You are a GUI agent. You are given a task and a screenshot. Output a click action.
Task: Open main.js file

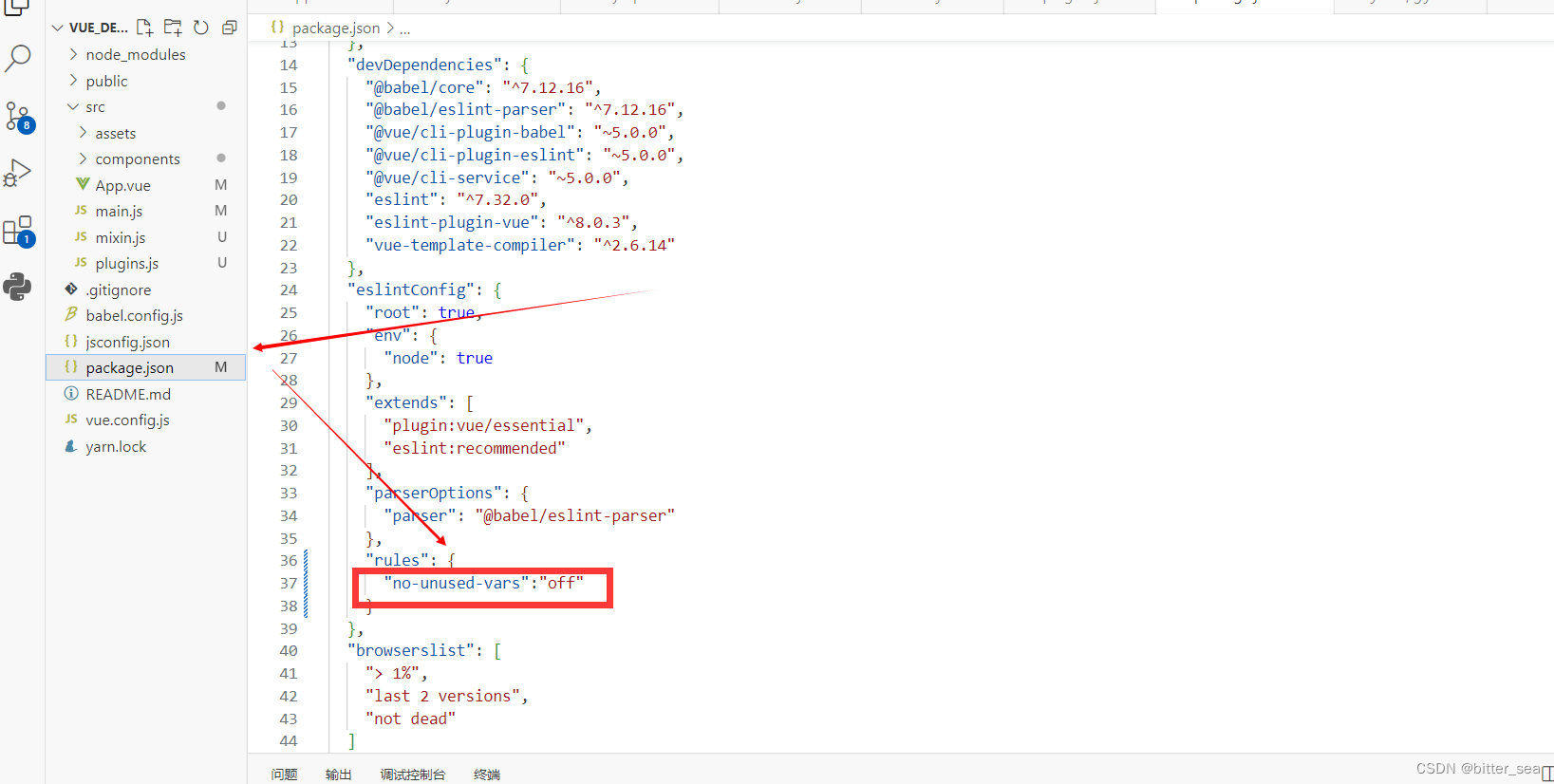[119, 211]
